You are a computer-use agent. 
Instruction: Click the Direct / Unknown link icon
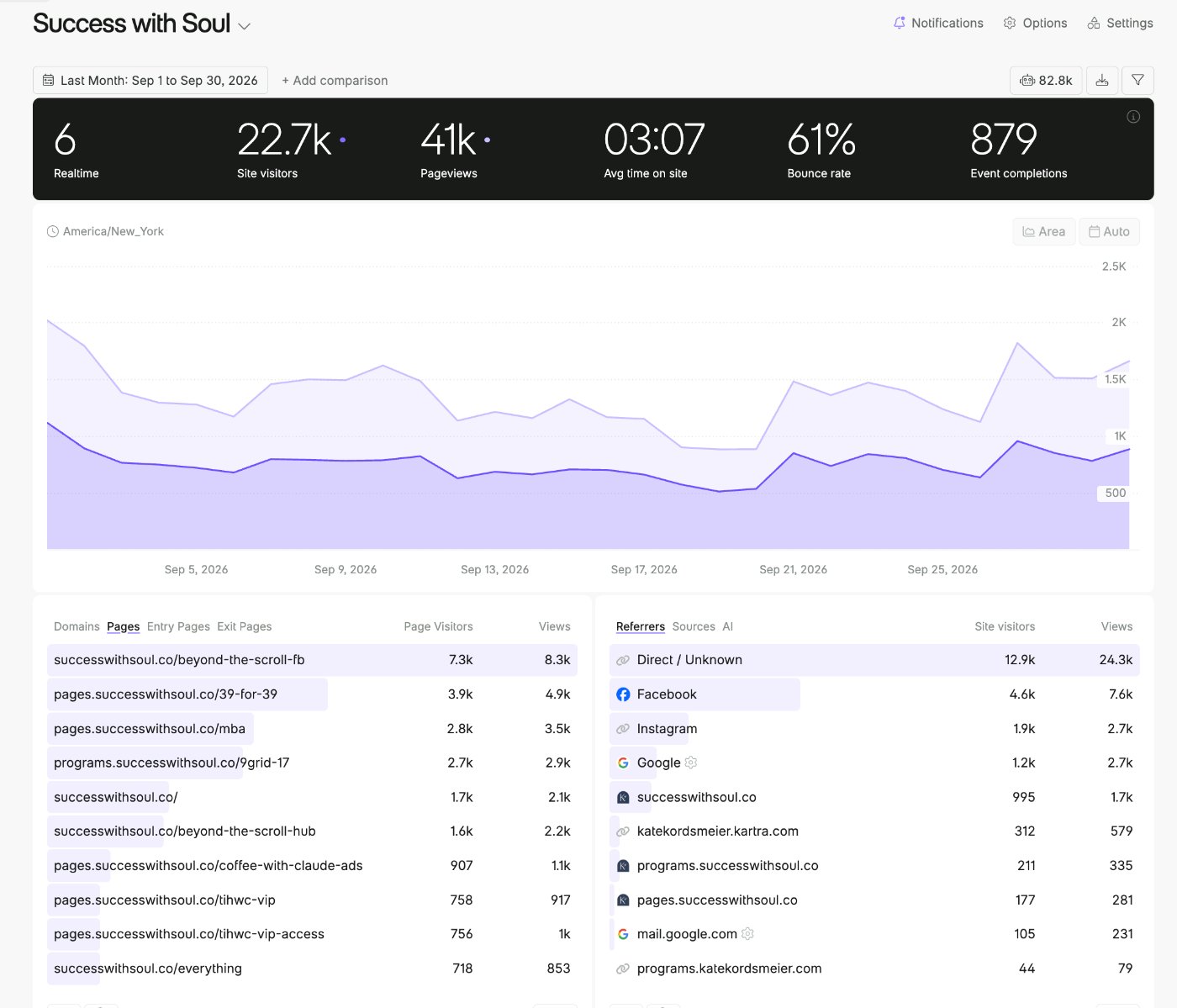tap(623, 660)
